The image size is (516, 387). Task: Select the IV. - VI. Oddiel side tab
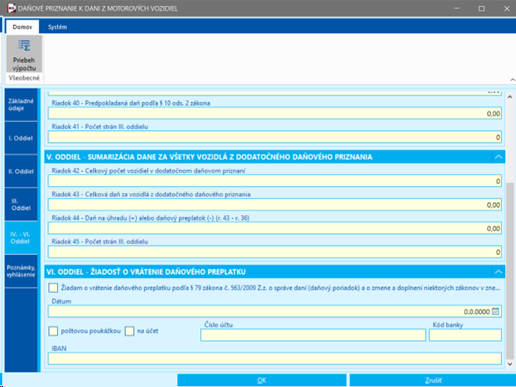tap(21, 238)
